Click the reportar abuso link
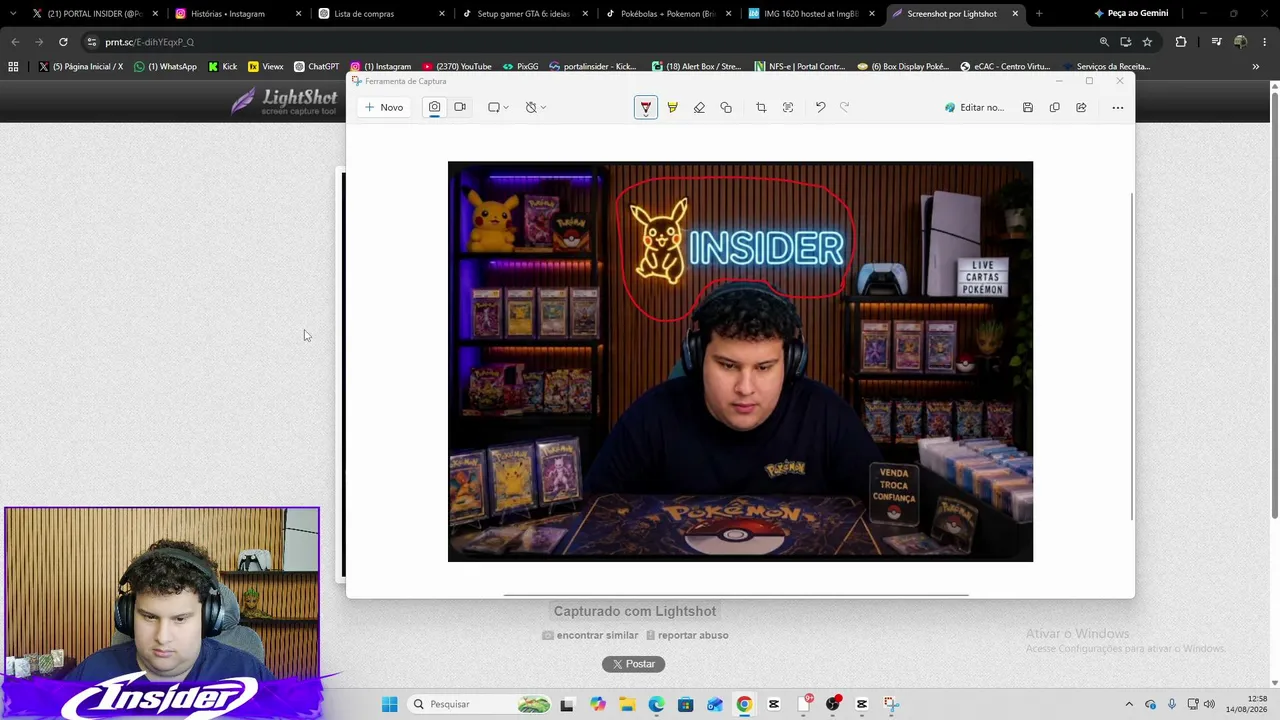 click(x=687, y=635)
